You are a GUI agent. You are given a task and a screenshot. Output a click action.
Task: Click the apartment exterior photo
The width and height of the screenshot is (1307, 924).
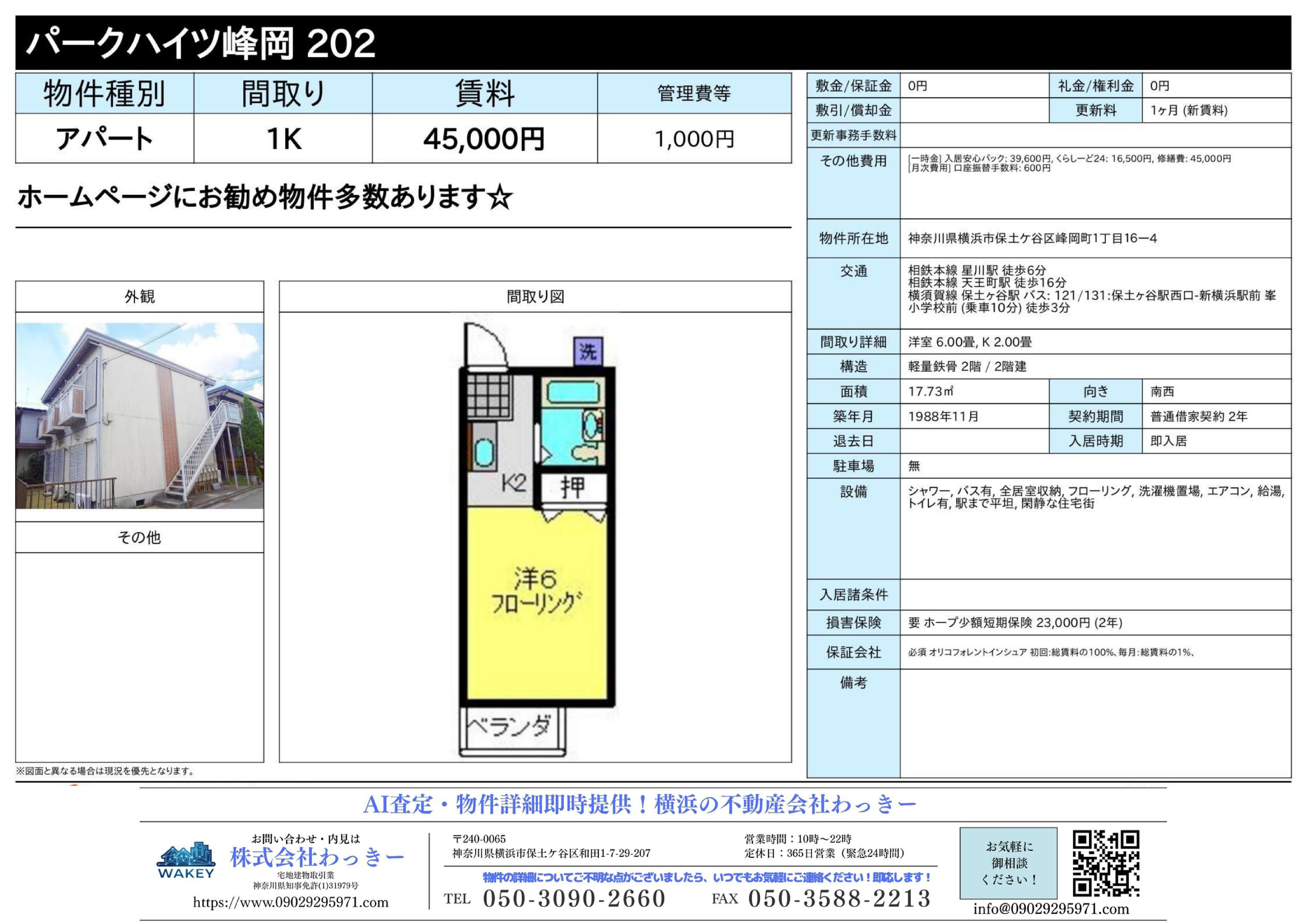point(140,416)
